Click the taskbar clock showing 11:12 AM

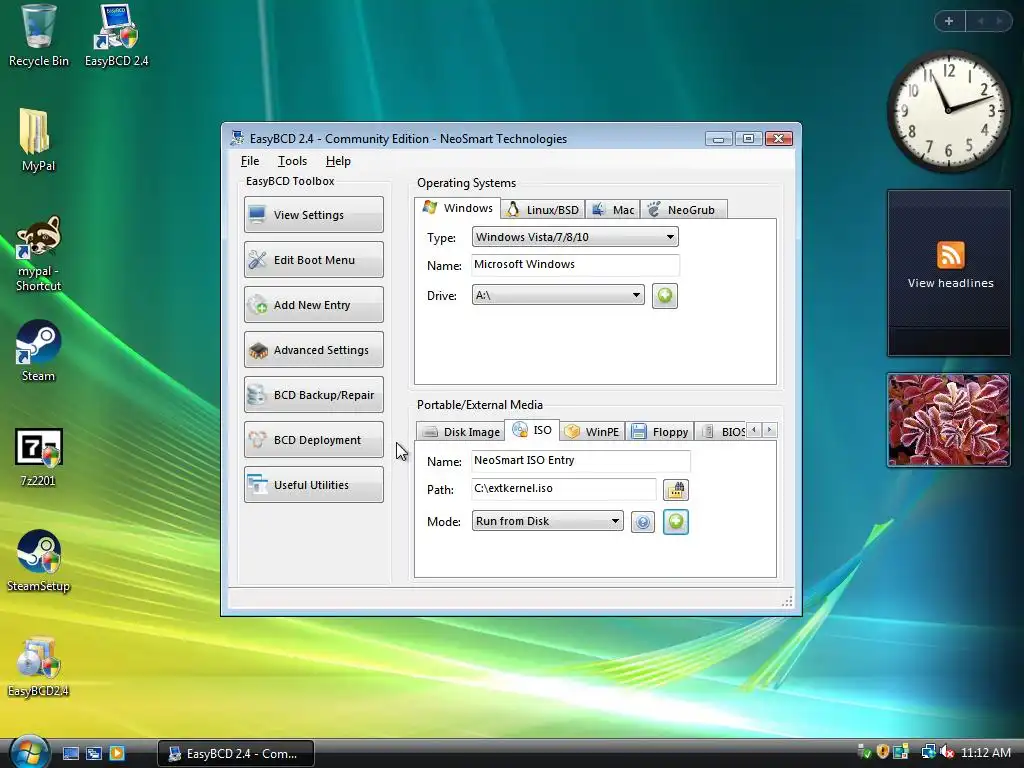click(985, 753)
